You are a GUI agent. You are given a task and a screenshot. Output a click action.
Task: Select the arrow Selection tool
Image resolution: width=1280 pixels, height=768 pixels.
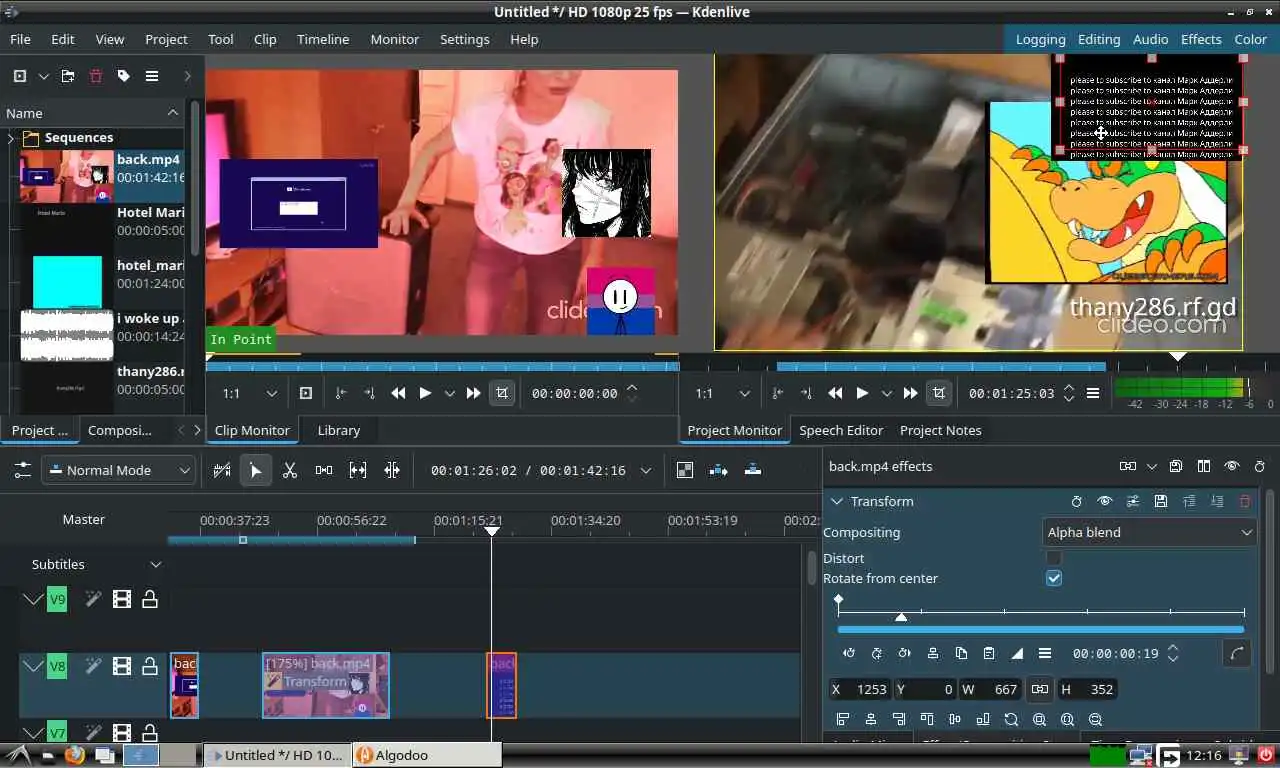(256, 470)
